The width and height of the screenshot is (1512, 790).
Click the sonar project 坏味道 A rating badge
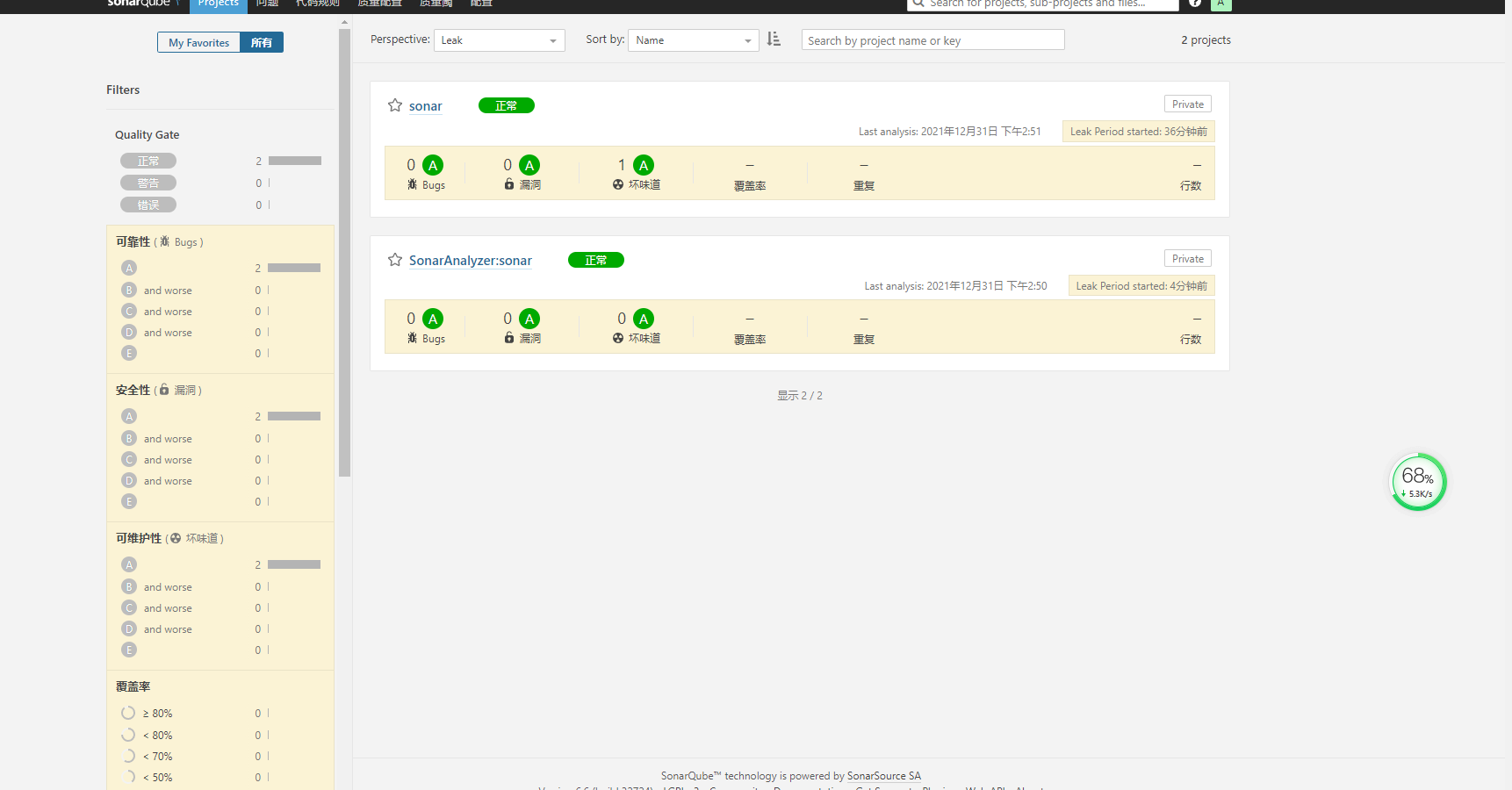coord(644,165)
